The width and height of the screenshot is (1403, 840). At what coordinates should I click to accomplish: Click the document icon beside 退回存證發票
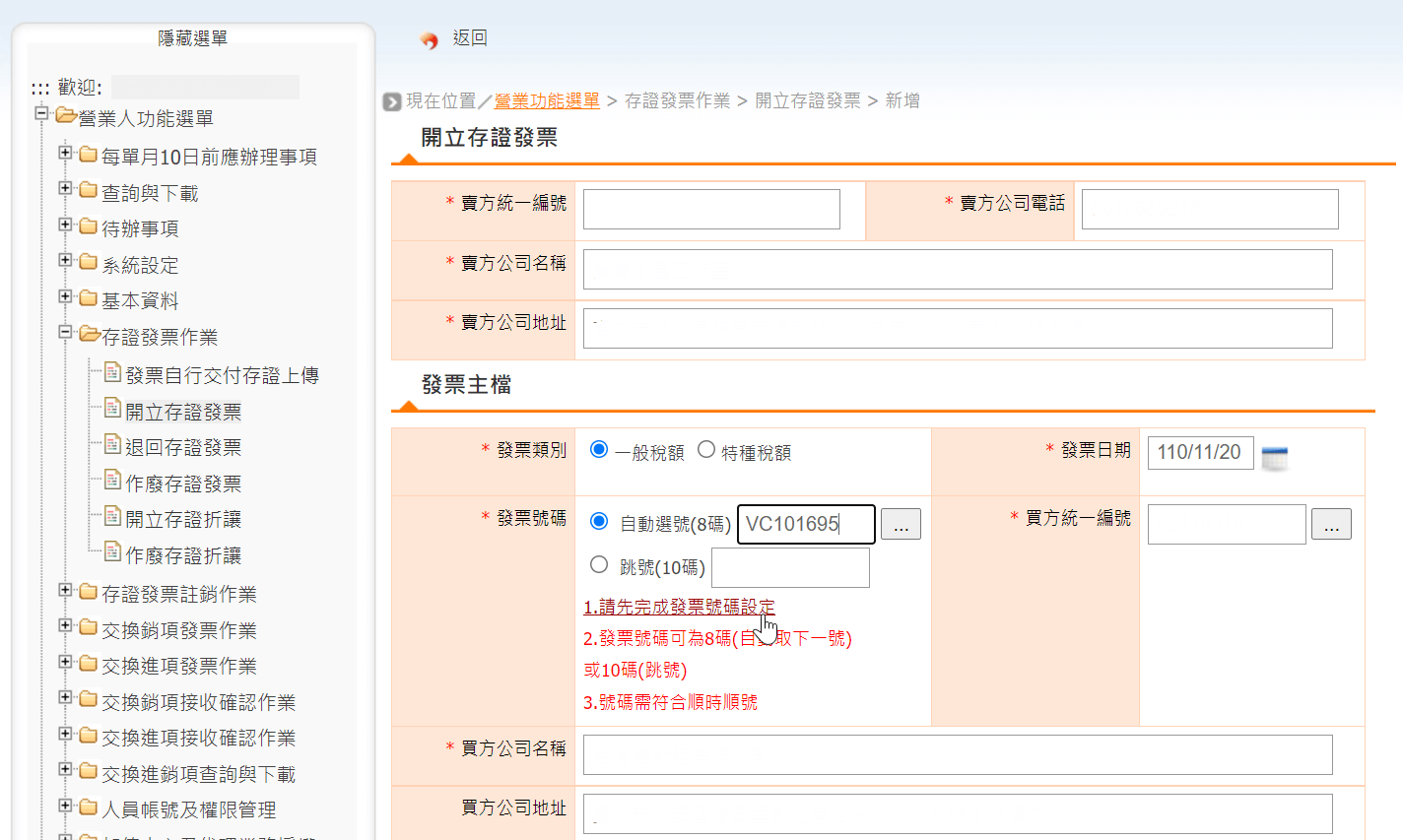[113, 445]
